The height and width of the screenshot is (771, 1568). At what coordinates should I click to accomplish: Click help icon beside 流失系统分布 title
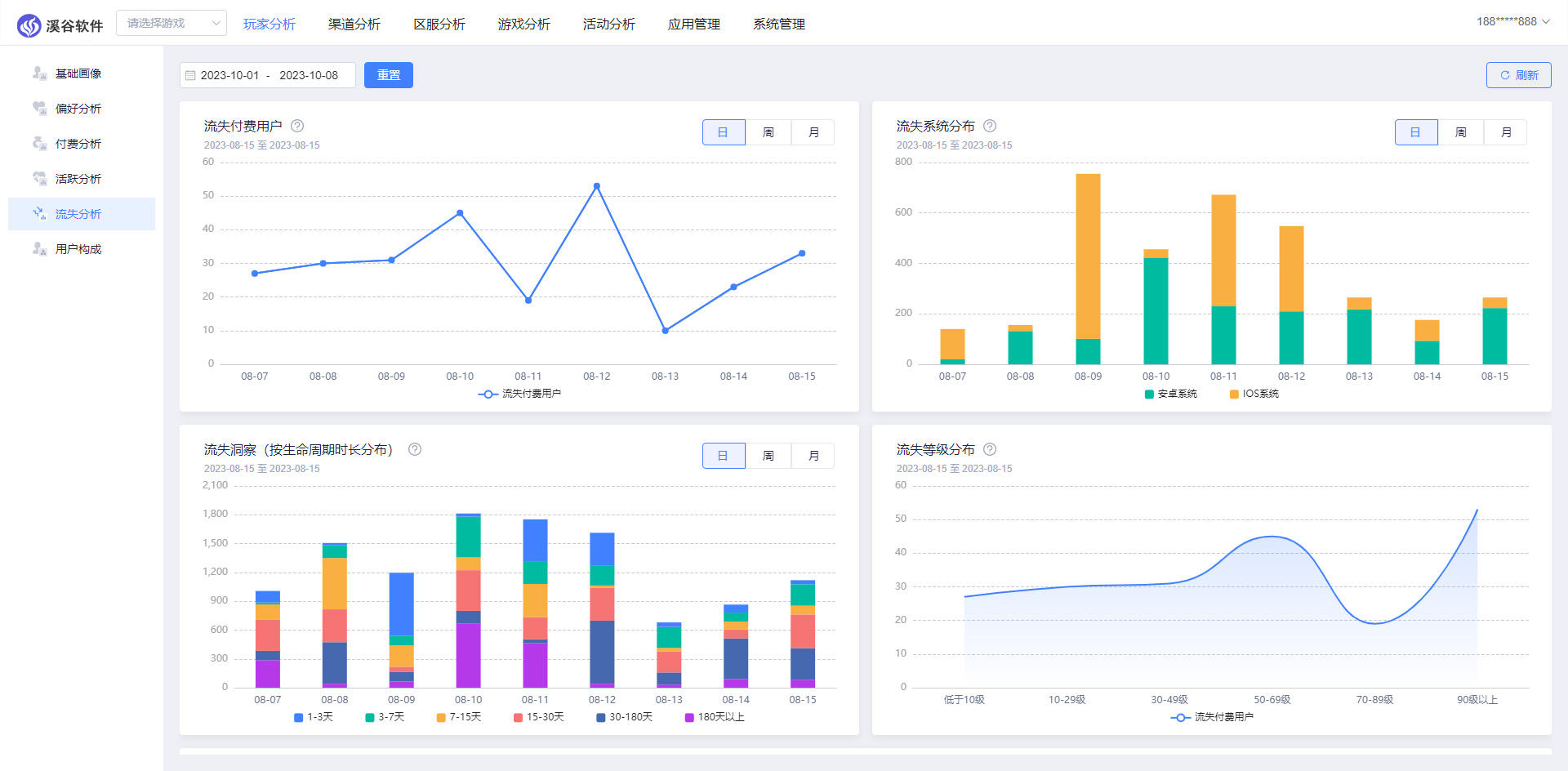pos(990,126)
